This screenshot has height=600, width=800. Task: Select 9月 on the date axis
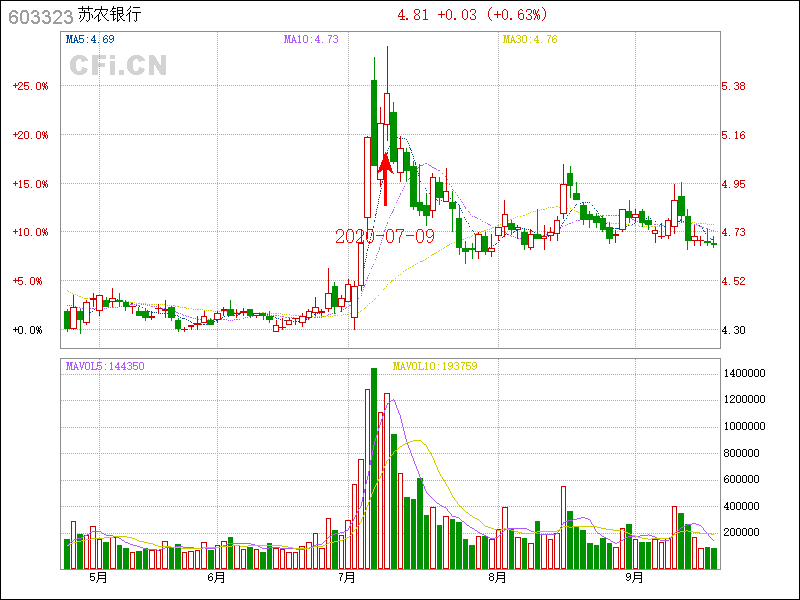pos(635,578)
